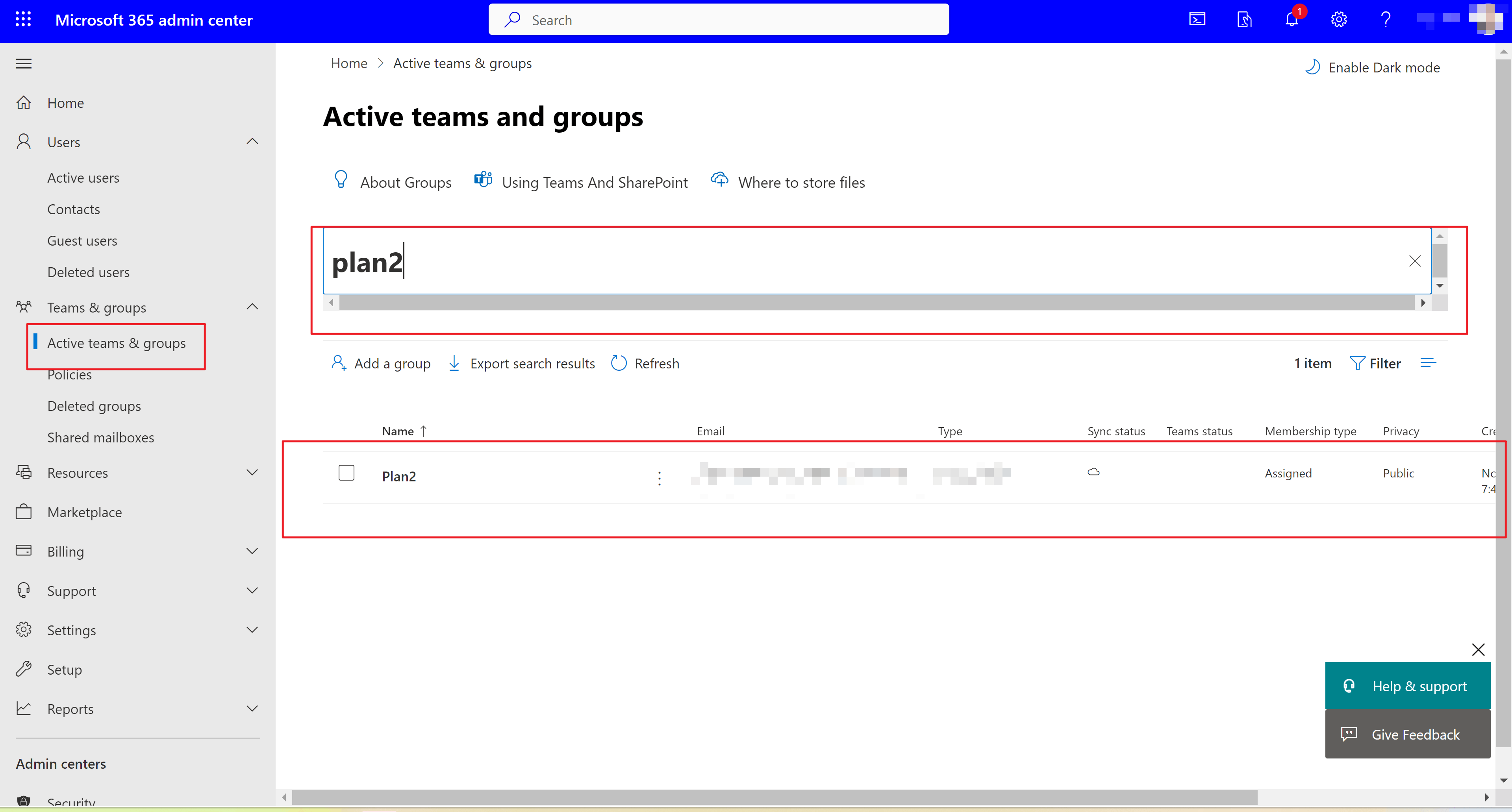This screenshot has width=1512, height=812.
Task: Open the app launcher waffle icon
Action: pyautogui.click(x=23, y=19)
